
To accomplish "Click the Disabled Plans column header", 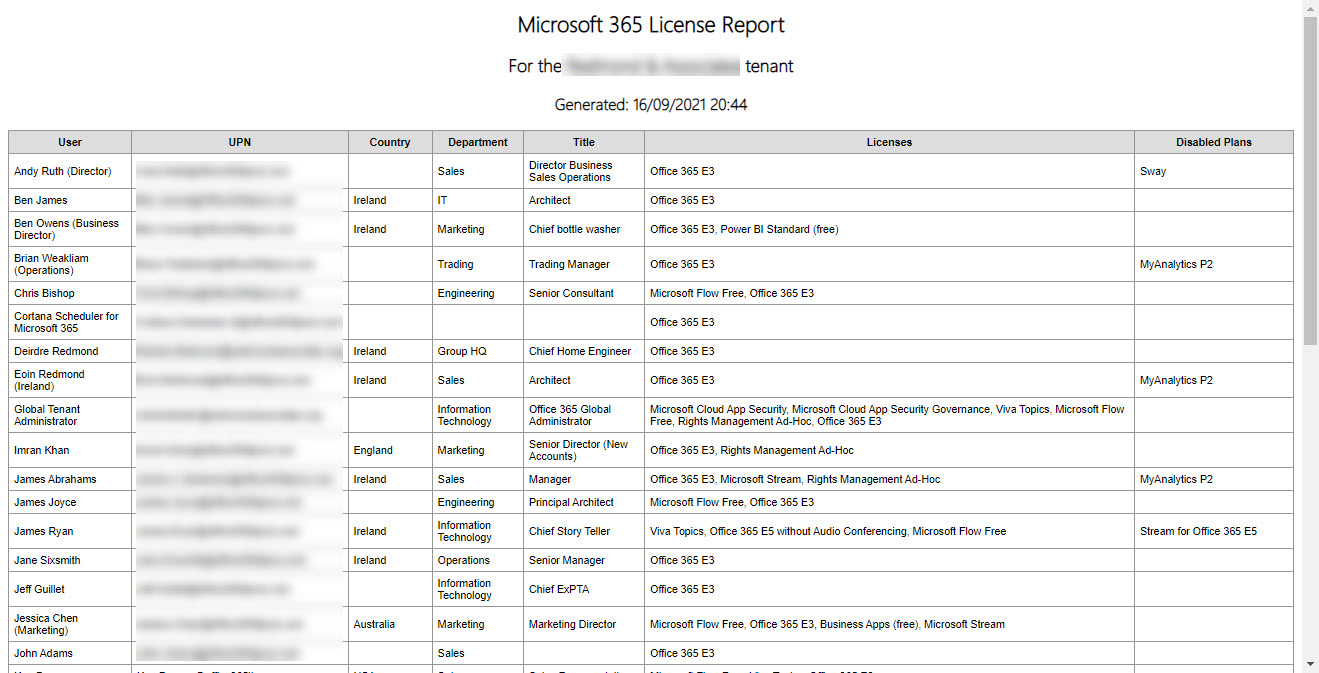I will pyautogui.click(x=1213, y=141).
